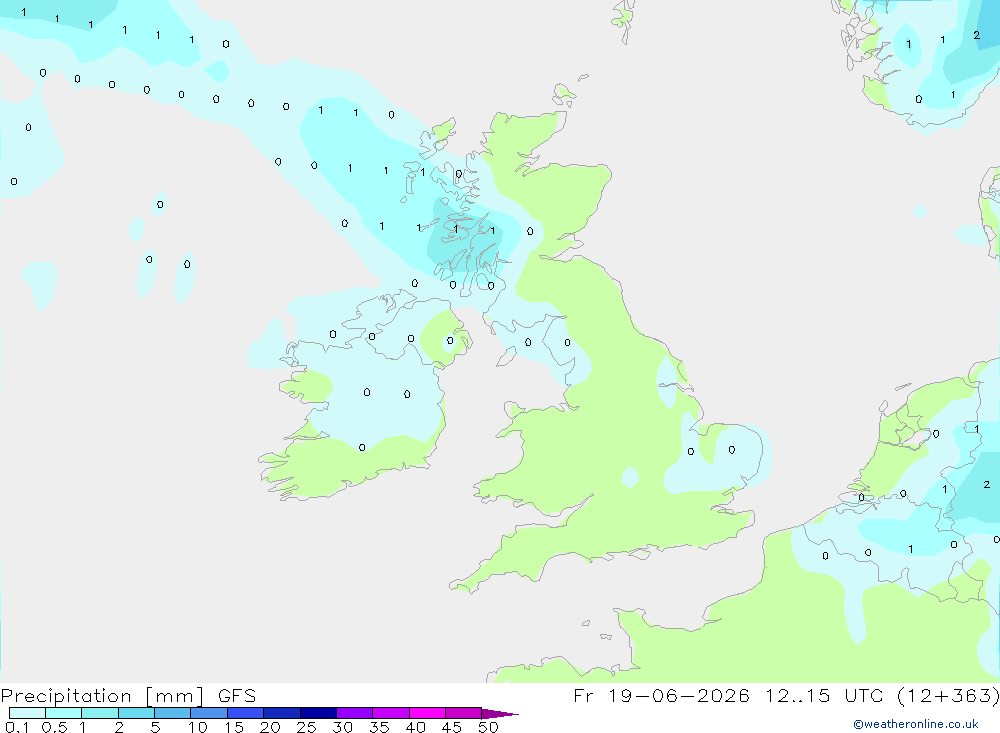This screenshot has height=733, width=1000.
Task: Click the 25–30 mm navy legend swatch
Action: click(x=318, y=713)
